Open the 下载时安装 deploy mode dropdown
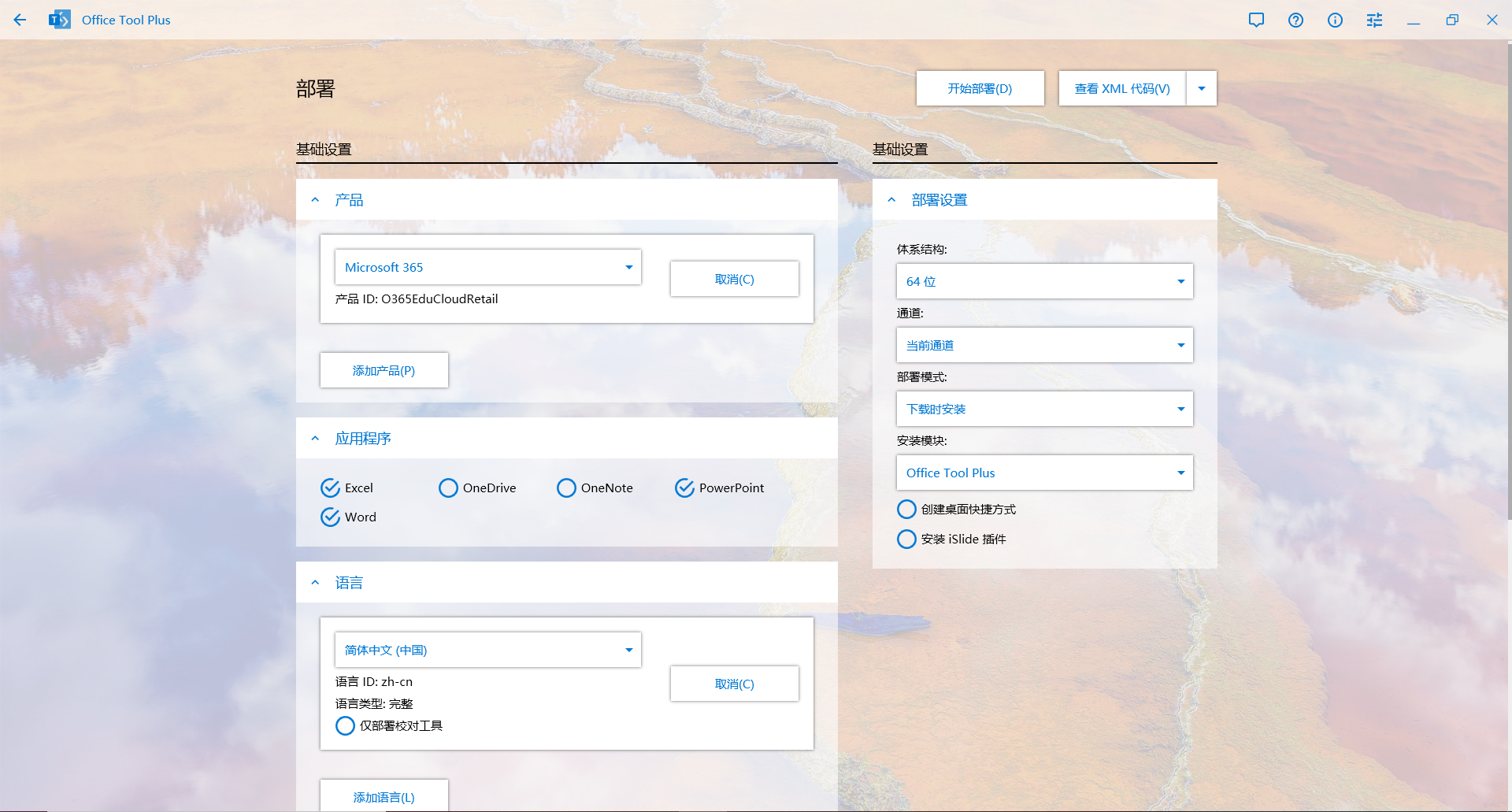 tap(1044, 409)
